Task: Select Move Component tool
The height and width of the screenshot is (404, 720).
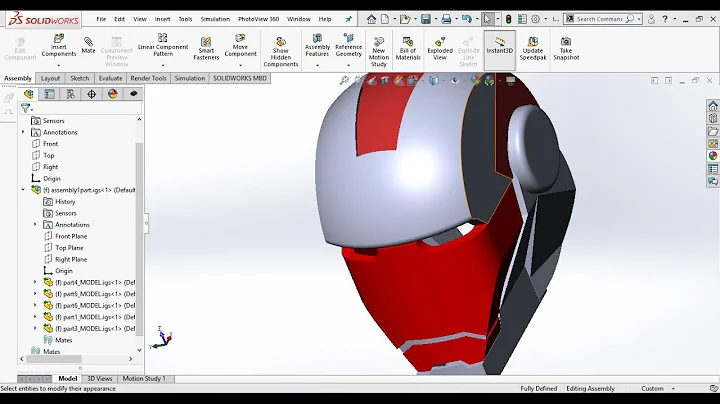Action: (240, 45)
